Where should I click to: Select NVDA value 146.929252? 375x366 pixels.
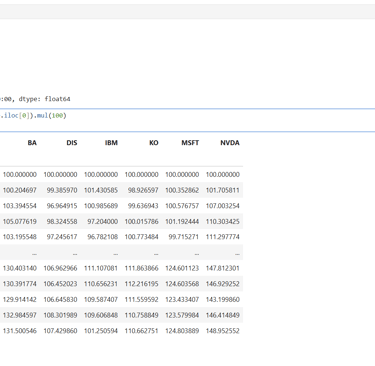click(223, 284)
